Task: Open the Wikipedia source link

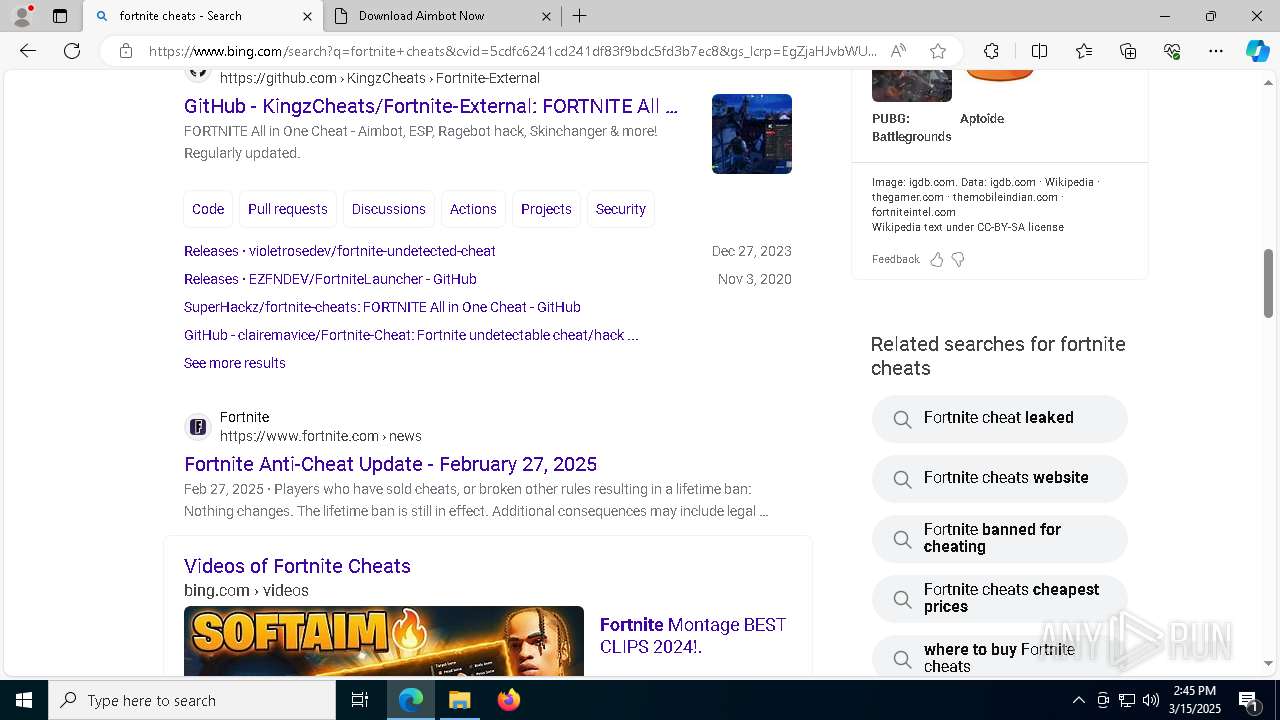Action: click(x=1069, y=182)
